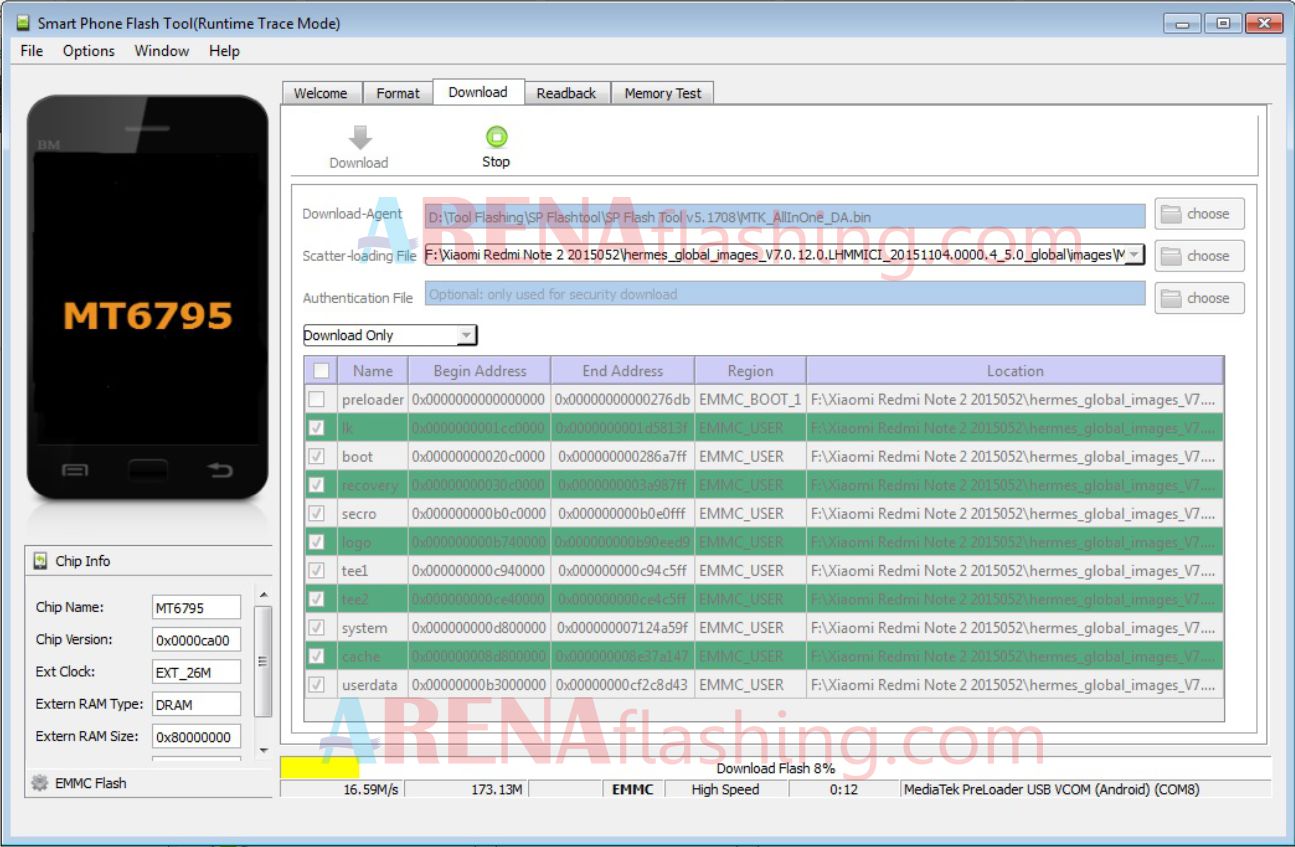
Task: Open the Options menu
Action: coord(89,51)
